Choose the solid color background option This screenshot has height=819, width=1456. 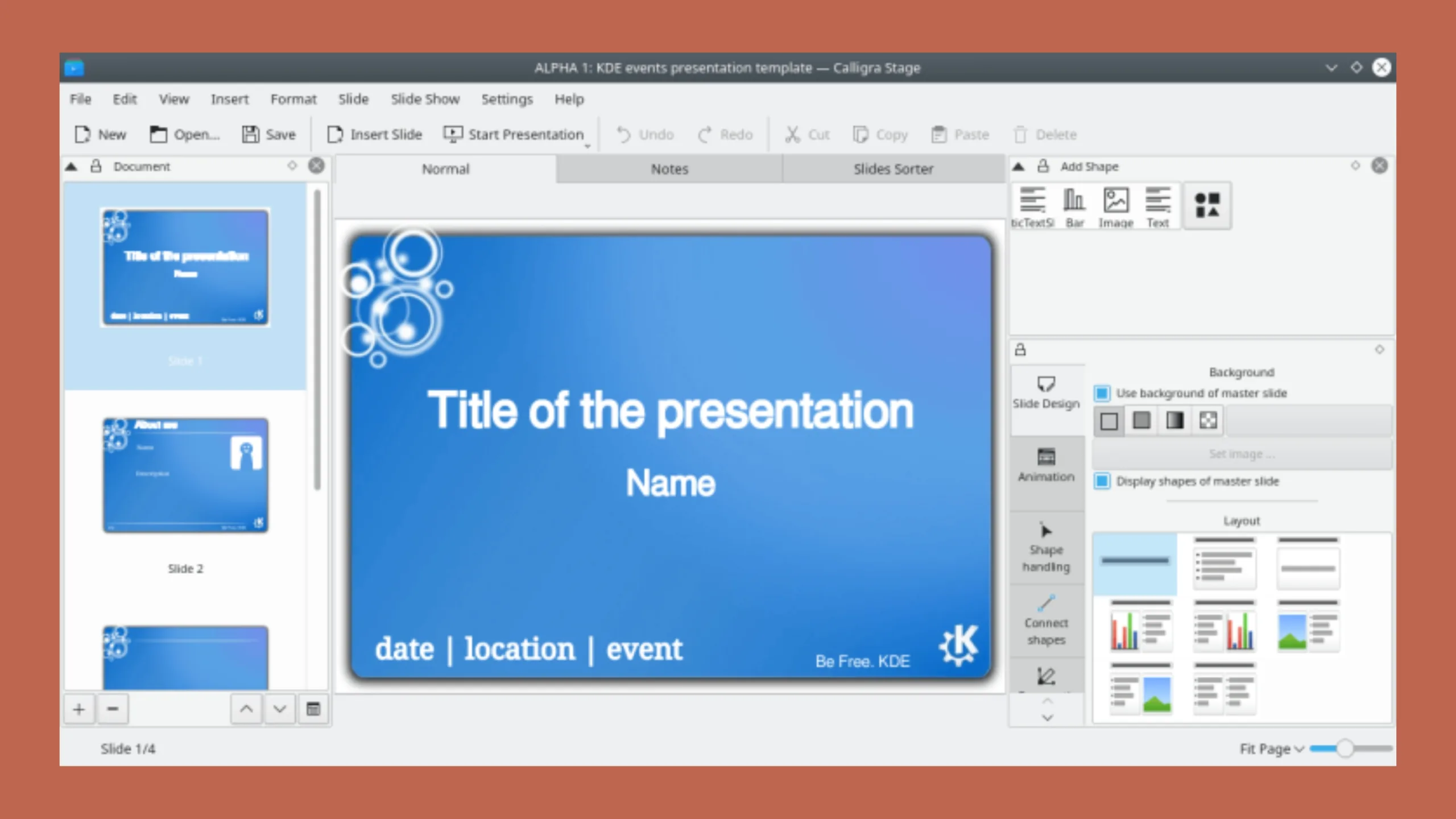click(1141, 421)
